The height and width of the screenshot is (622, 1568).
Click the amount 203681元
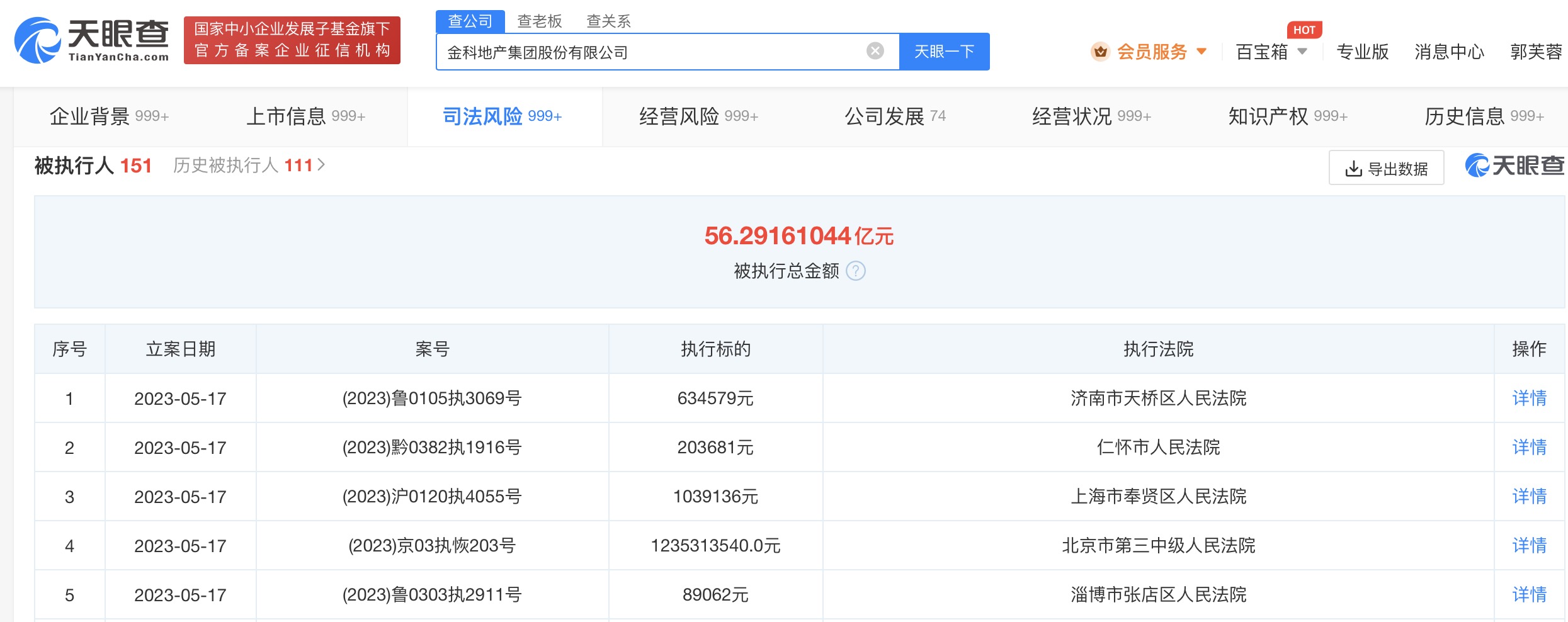pos(715,447)
